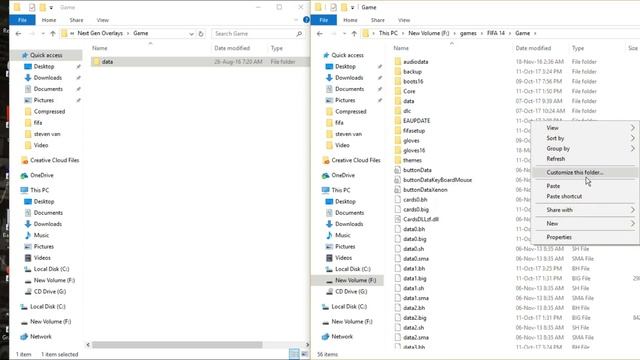Open Properties from the context menu
This screenshot has height=360, width=640.
pos(559,237)
